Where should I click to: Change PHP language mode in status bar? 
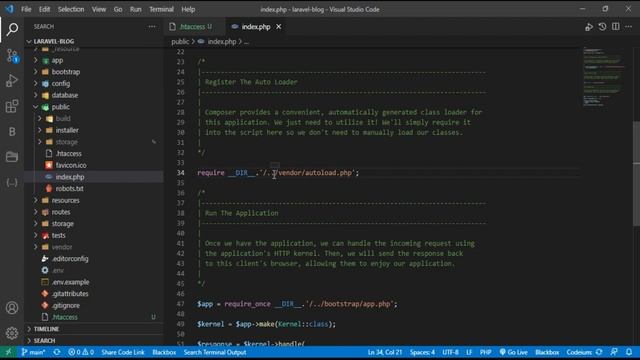[x=485, y=352]
